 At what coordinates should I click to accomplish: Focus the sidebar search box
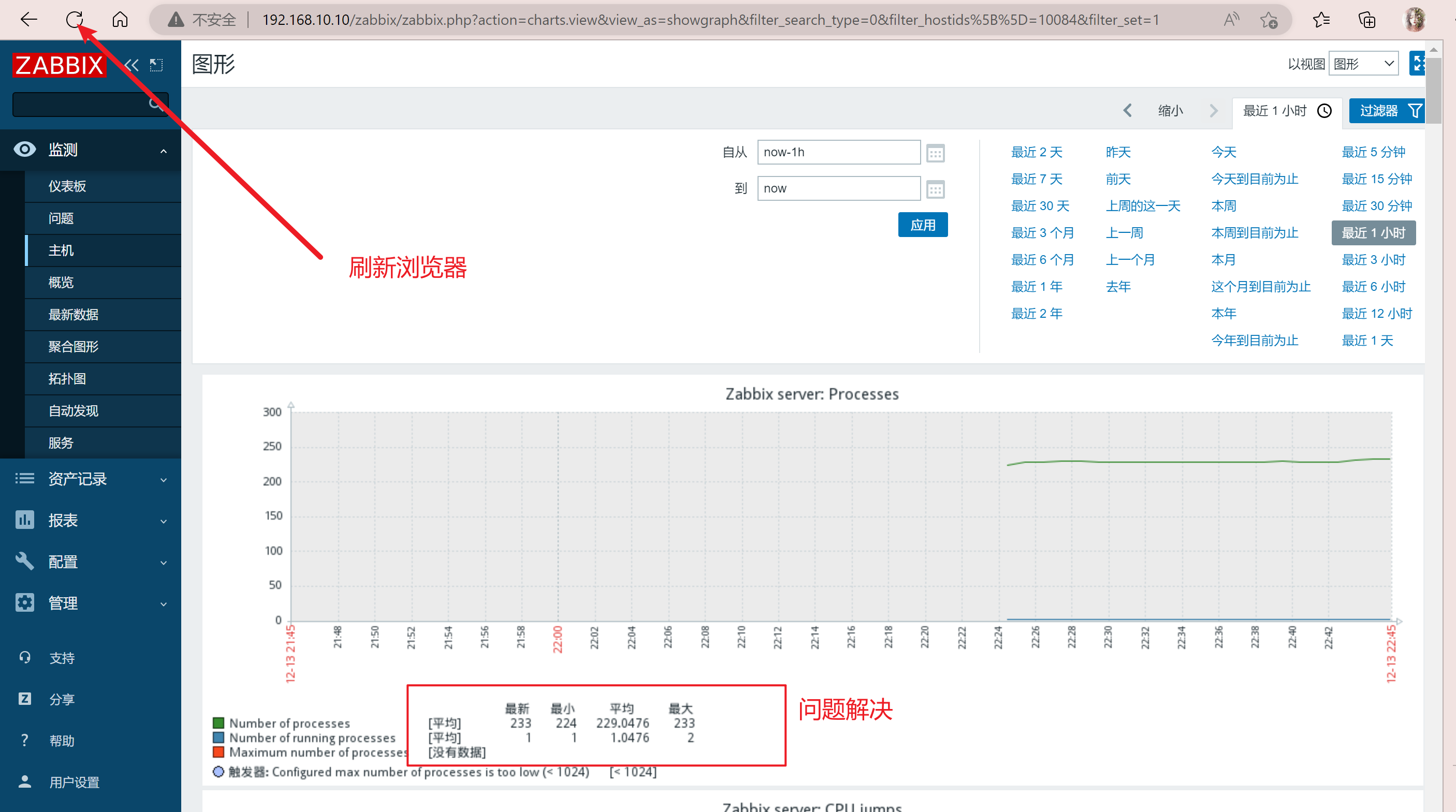(x=91, y=104)
